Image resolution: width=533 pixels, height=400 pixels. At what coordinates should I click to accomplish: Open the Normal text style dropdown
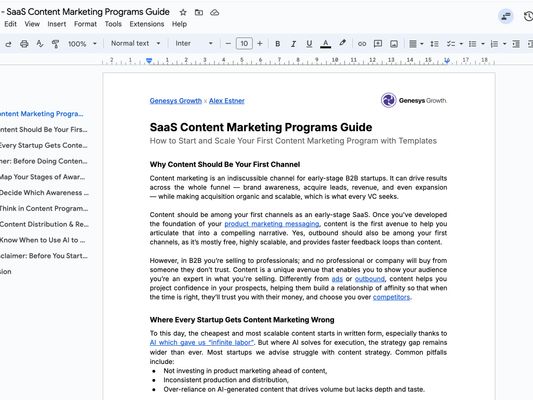point(135,44)
